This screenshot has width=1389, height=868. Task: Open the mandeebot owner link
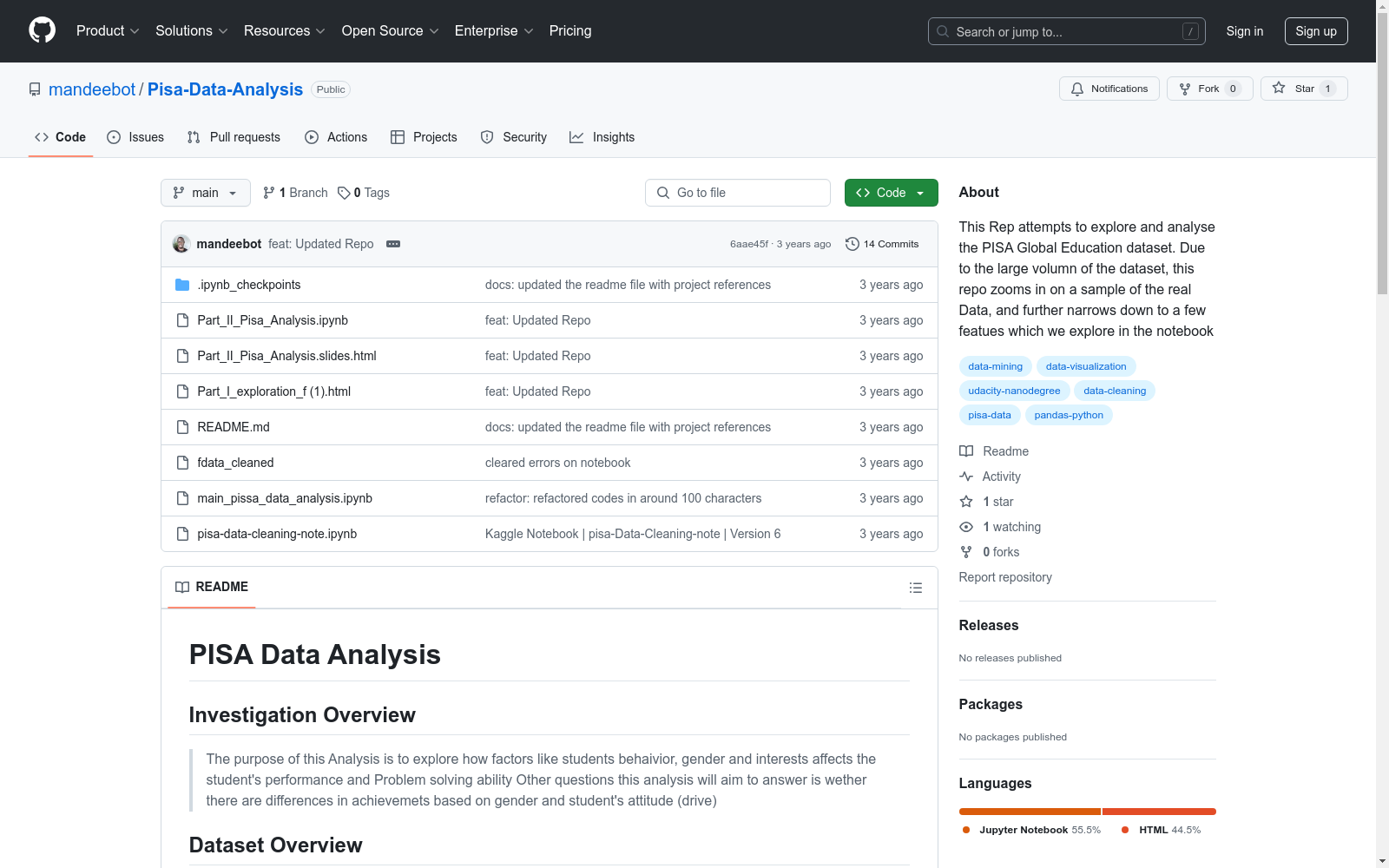point(92,89)
